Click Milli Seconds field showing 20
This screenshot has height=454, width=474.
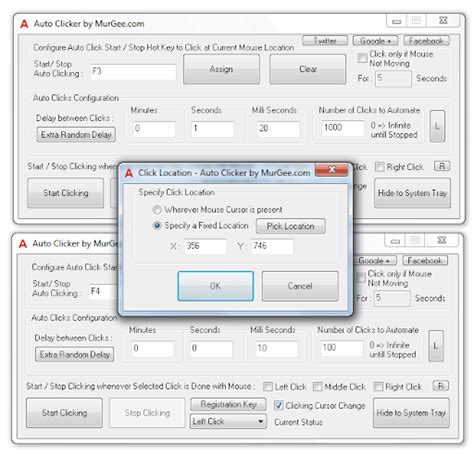point(278,129)
